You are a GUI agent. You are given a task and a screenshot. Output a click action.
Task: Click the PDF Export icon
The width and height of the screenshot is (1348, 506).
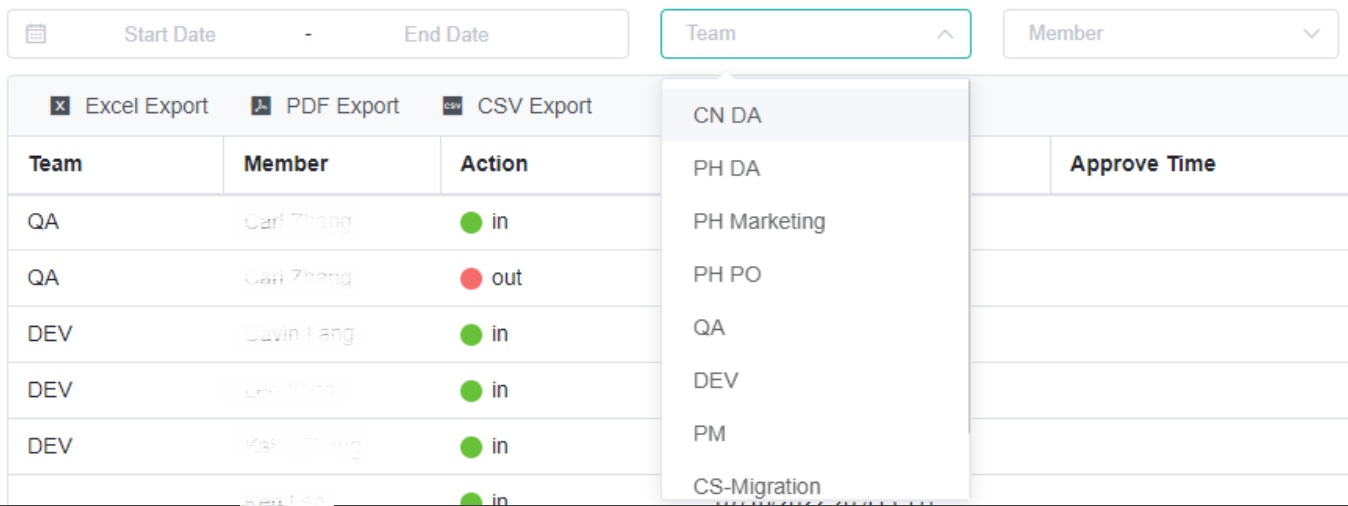coord(261,106)
